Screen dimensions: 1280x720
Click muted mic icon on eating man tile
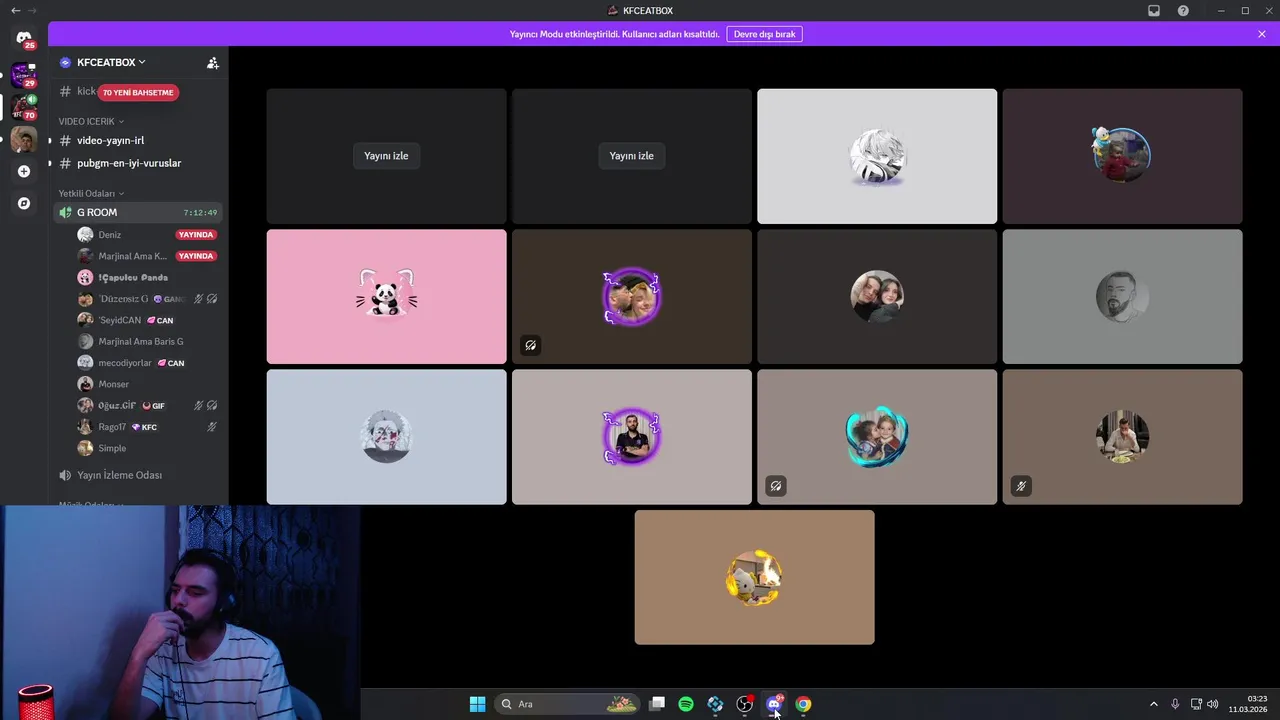point(1021,486)
